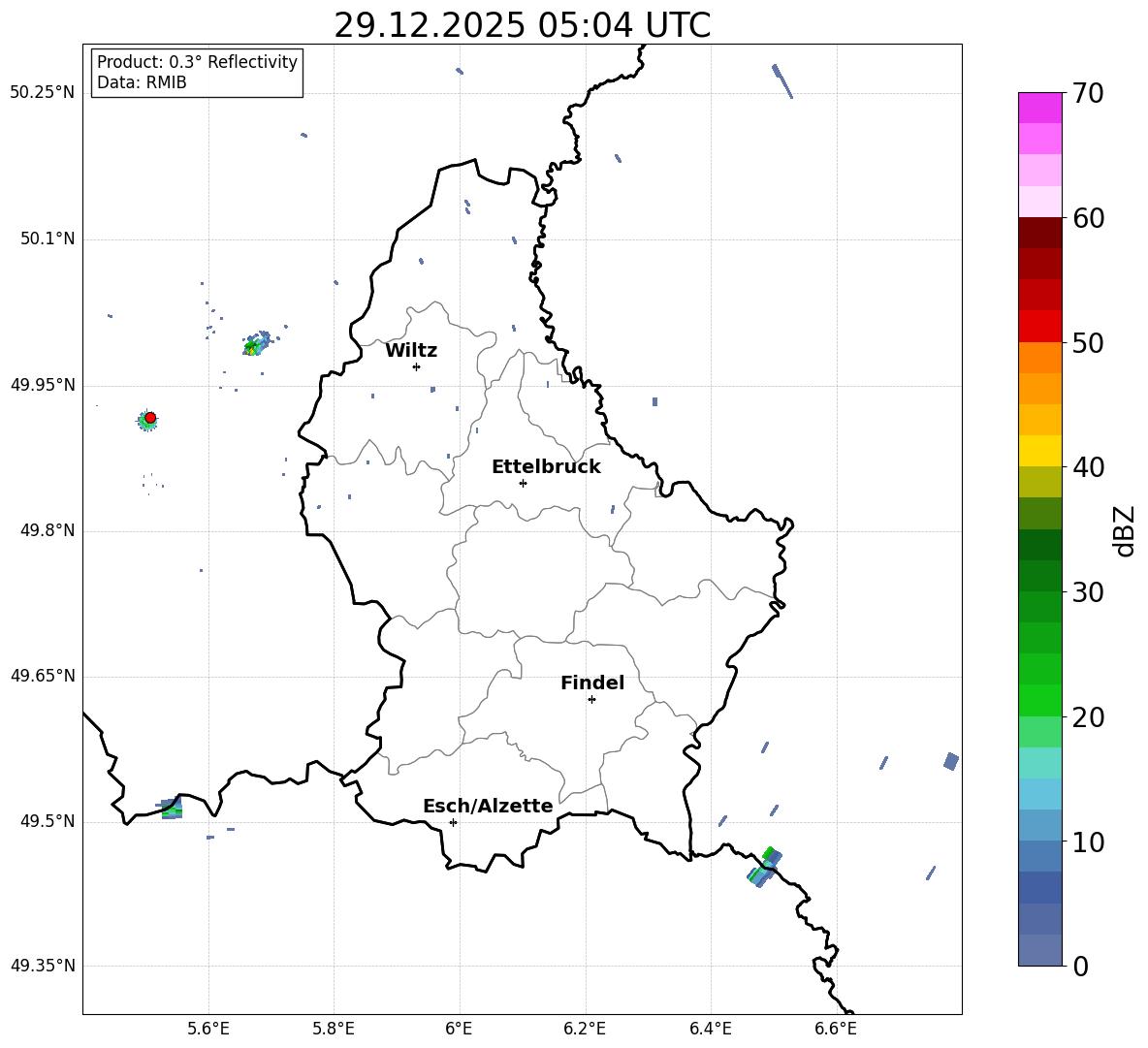The width and height of the screenshot is (1148, 1048).
Task: Click the blue-green echo at the southwest border
Action: pos(172,809)
